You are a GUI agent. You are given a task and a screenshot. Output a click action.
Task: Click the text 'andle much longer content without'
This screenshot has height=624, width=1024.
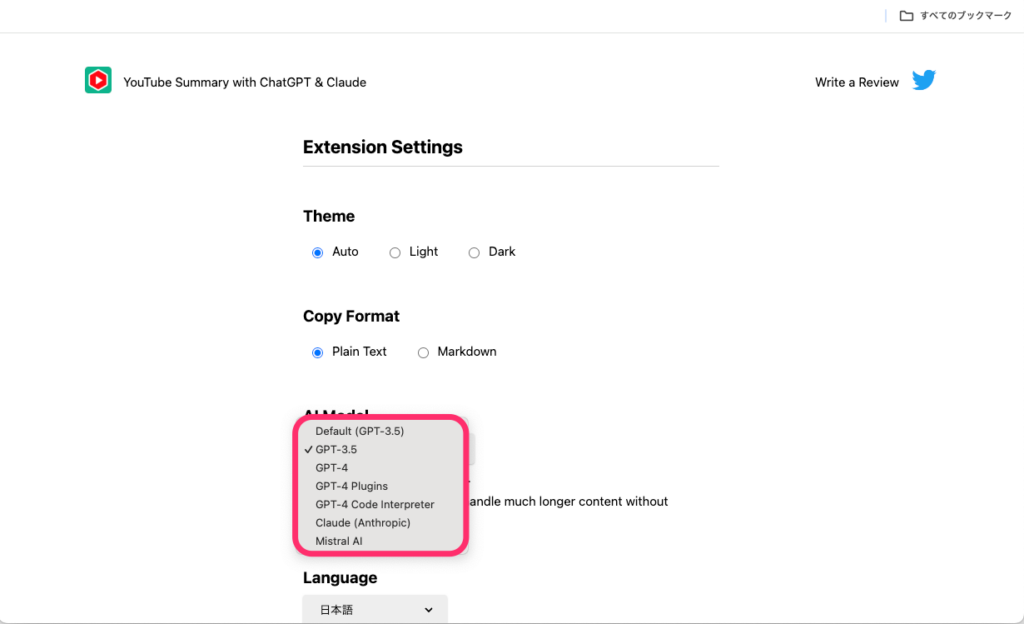(569, 501)
